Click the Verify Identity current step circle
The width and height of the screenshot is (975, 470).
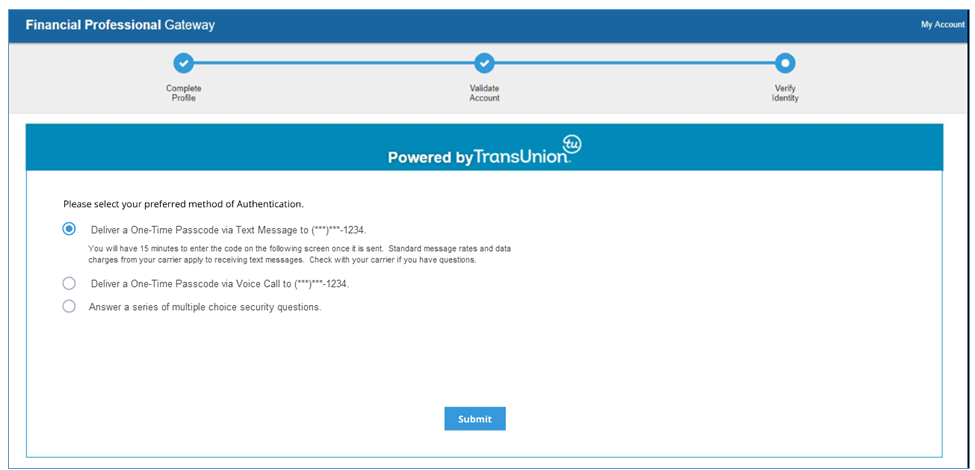[x=785, y=64]
